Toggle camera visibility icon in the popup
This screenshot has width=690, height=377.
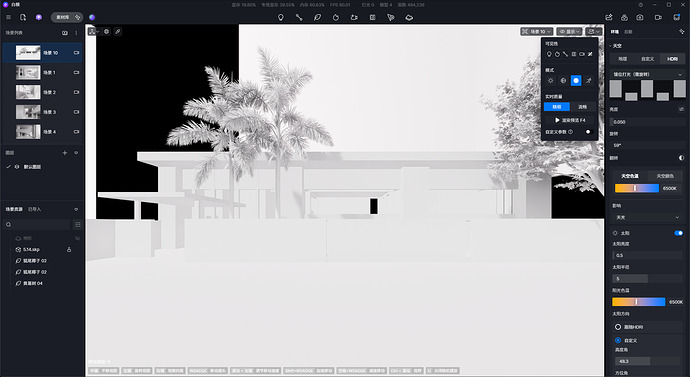coord(582,54)
